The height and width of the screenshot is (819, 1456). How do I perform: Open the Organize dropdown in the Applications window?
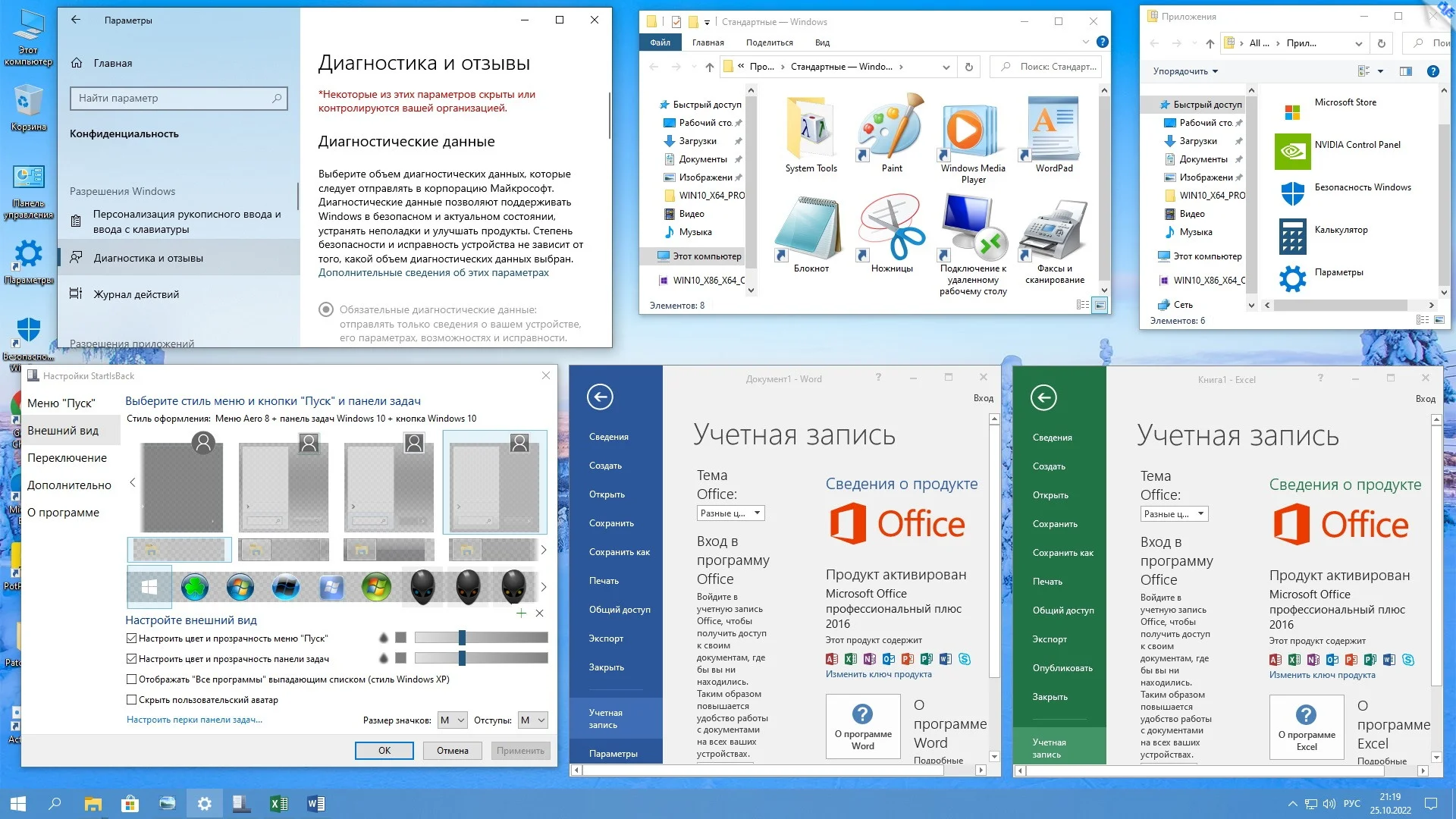[1185, 71]
